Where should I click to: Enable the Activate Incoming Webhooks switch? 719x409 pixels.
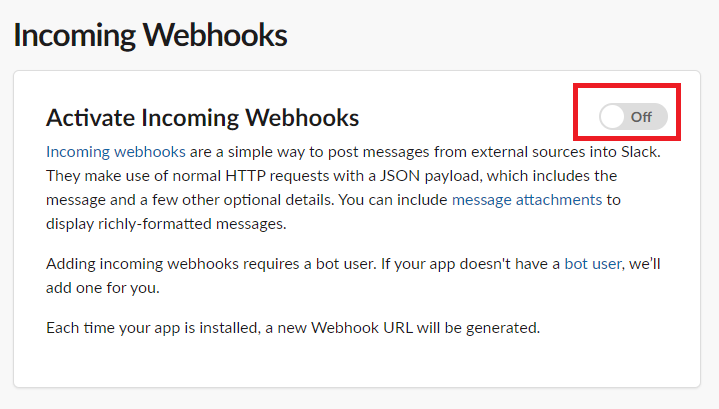[x=630, y=117]
